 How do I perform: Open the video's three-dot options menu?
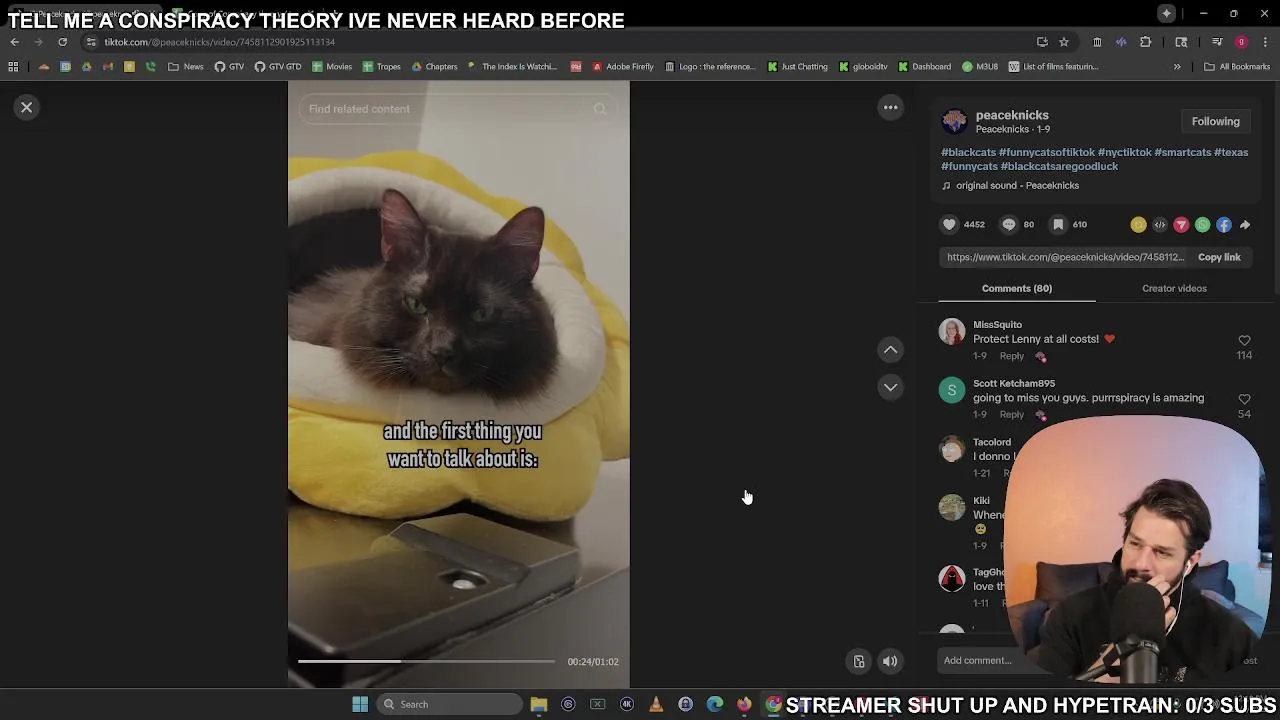[890, 107]
